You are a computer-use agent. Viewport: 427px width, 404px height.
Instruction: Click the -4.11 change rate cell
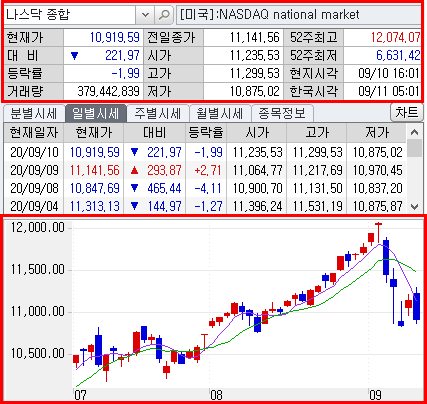pyautogui.click(x=208, y=188)
